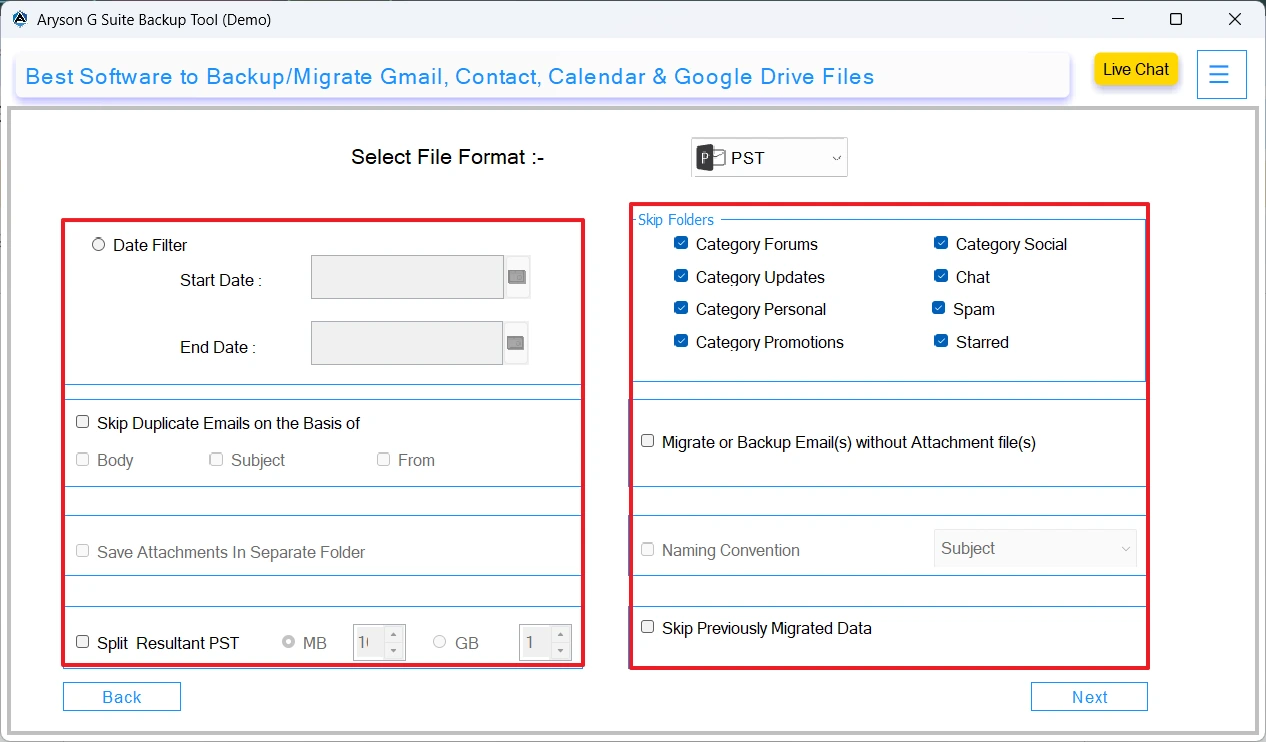The height and width of the screenshot is (742, 1266).
Task: Uncheck the Spam folder checkbox
Action: [939, 308]
